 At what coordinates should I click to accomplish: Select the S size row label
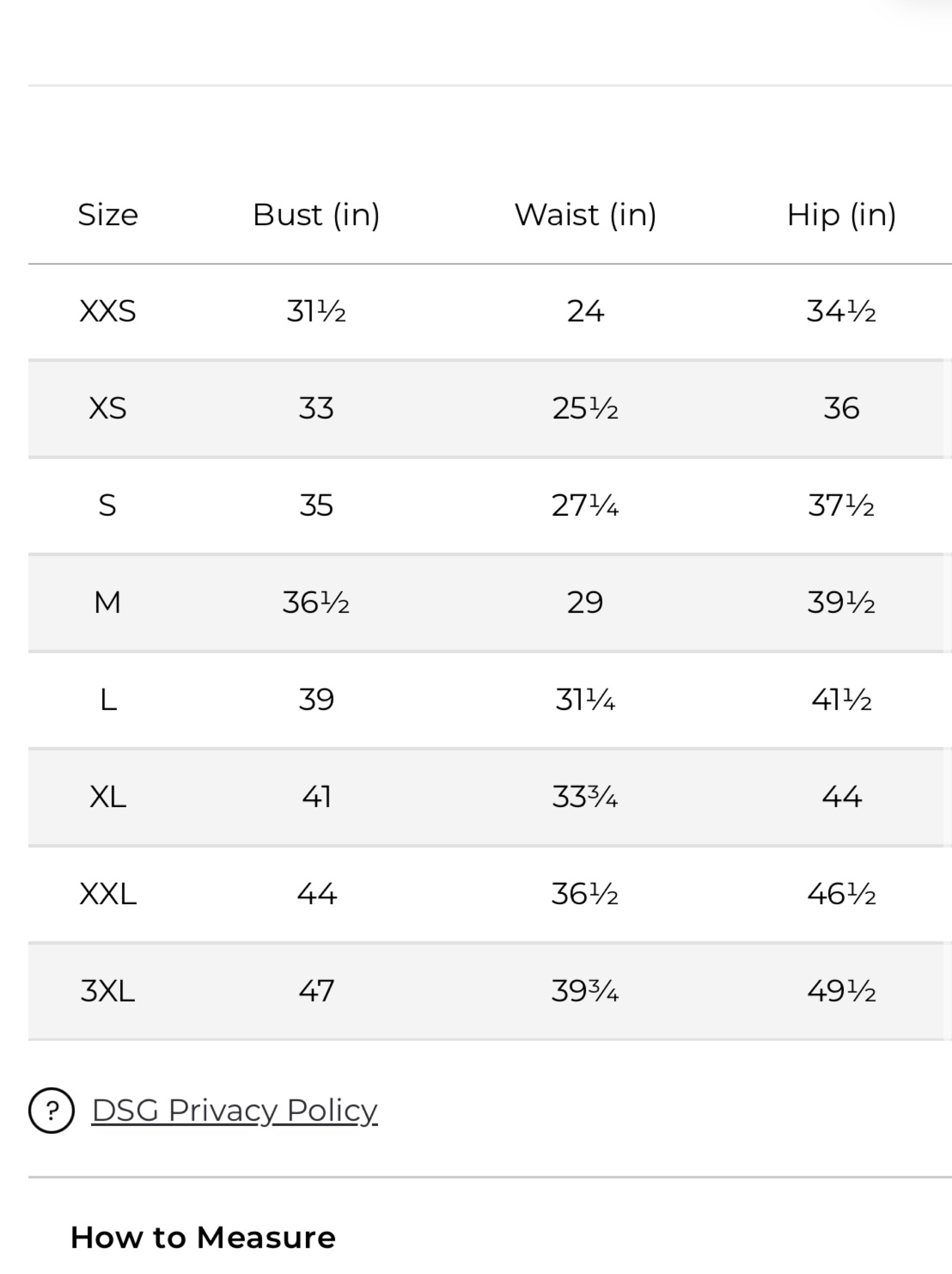[107, 506]
